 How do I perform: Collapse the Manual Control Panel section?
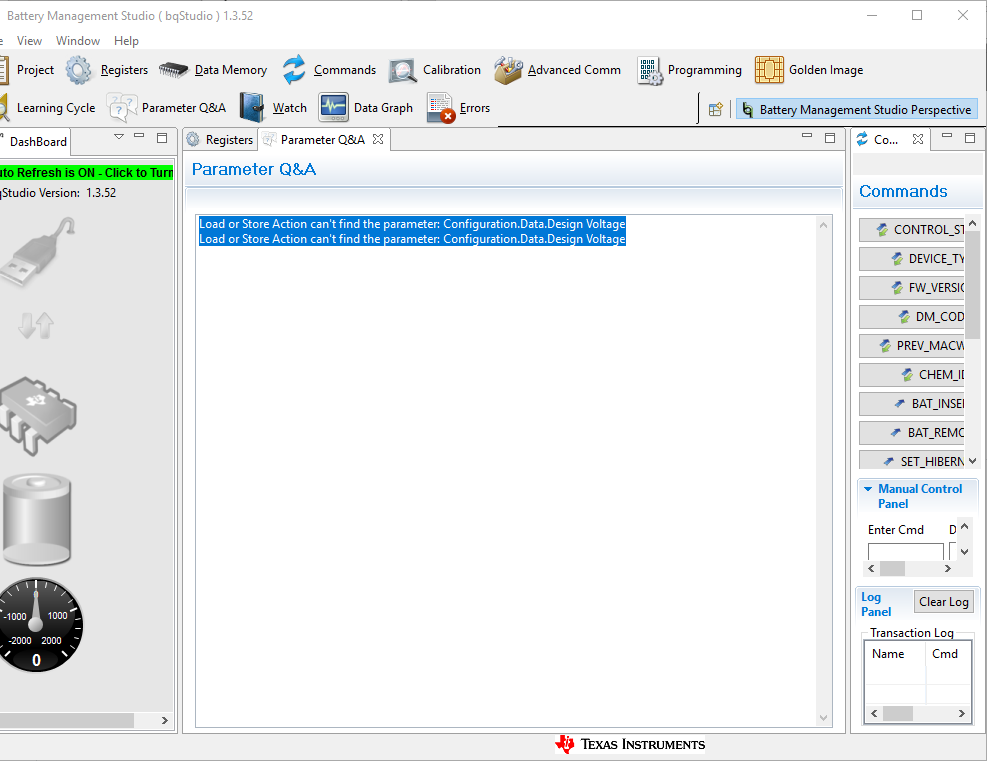(868, 489)
